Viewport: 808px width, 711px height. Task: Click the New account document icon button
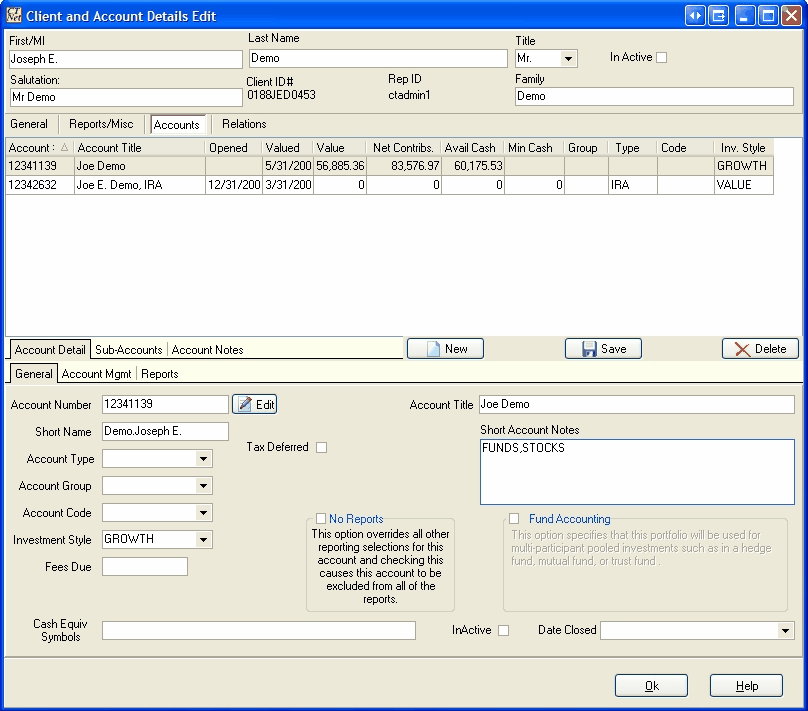pos(433,349)
